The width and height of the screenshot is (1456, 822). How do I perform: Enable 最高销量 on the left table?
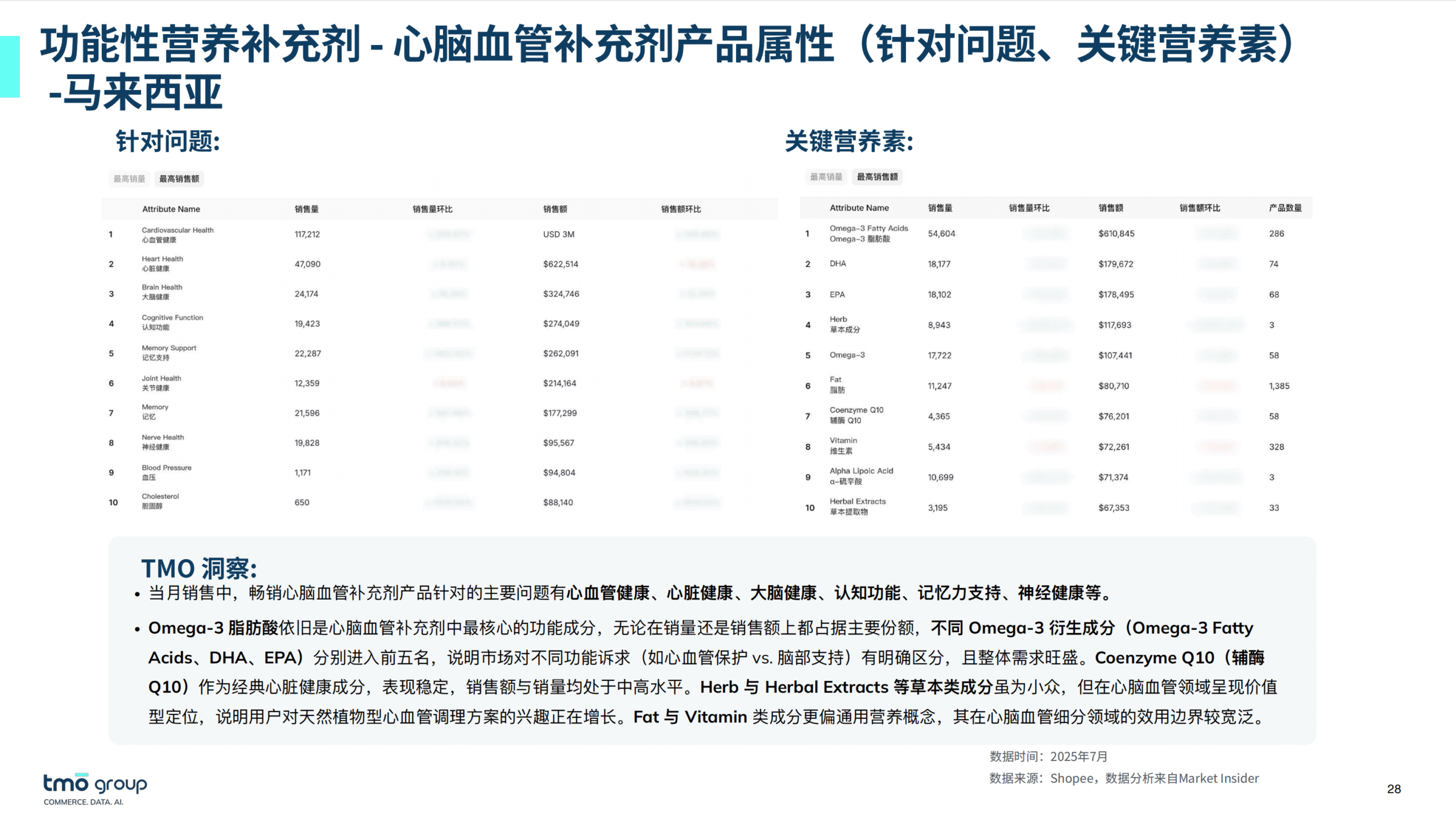(129, 179)
